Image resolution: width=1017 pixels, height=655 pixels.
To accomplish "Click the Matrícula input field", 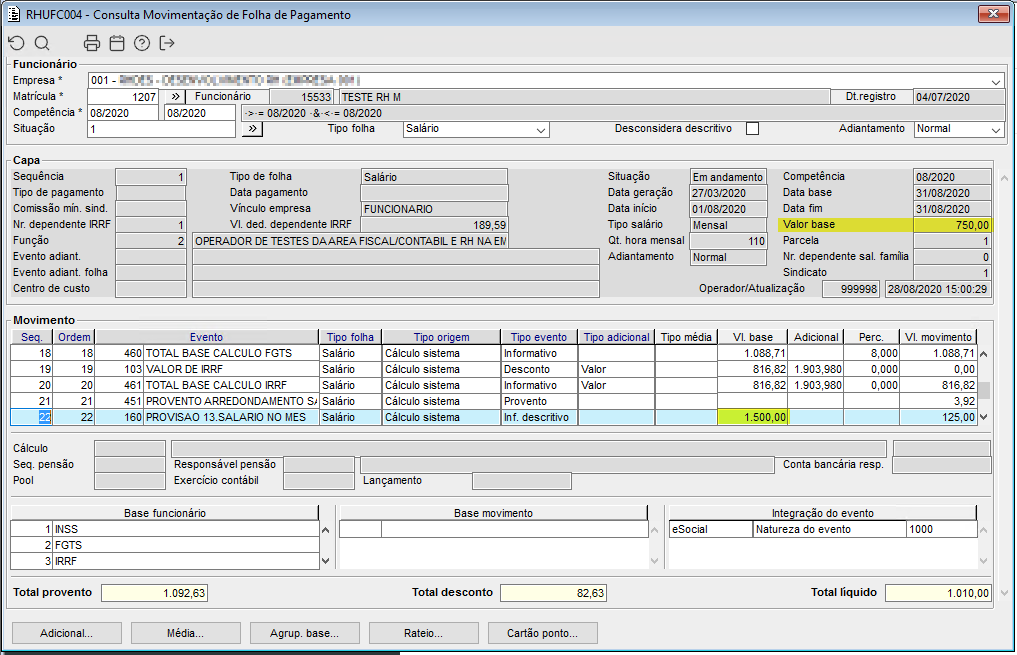I will point(123,97).
